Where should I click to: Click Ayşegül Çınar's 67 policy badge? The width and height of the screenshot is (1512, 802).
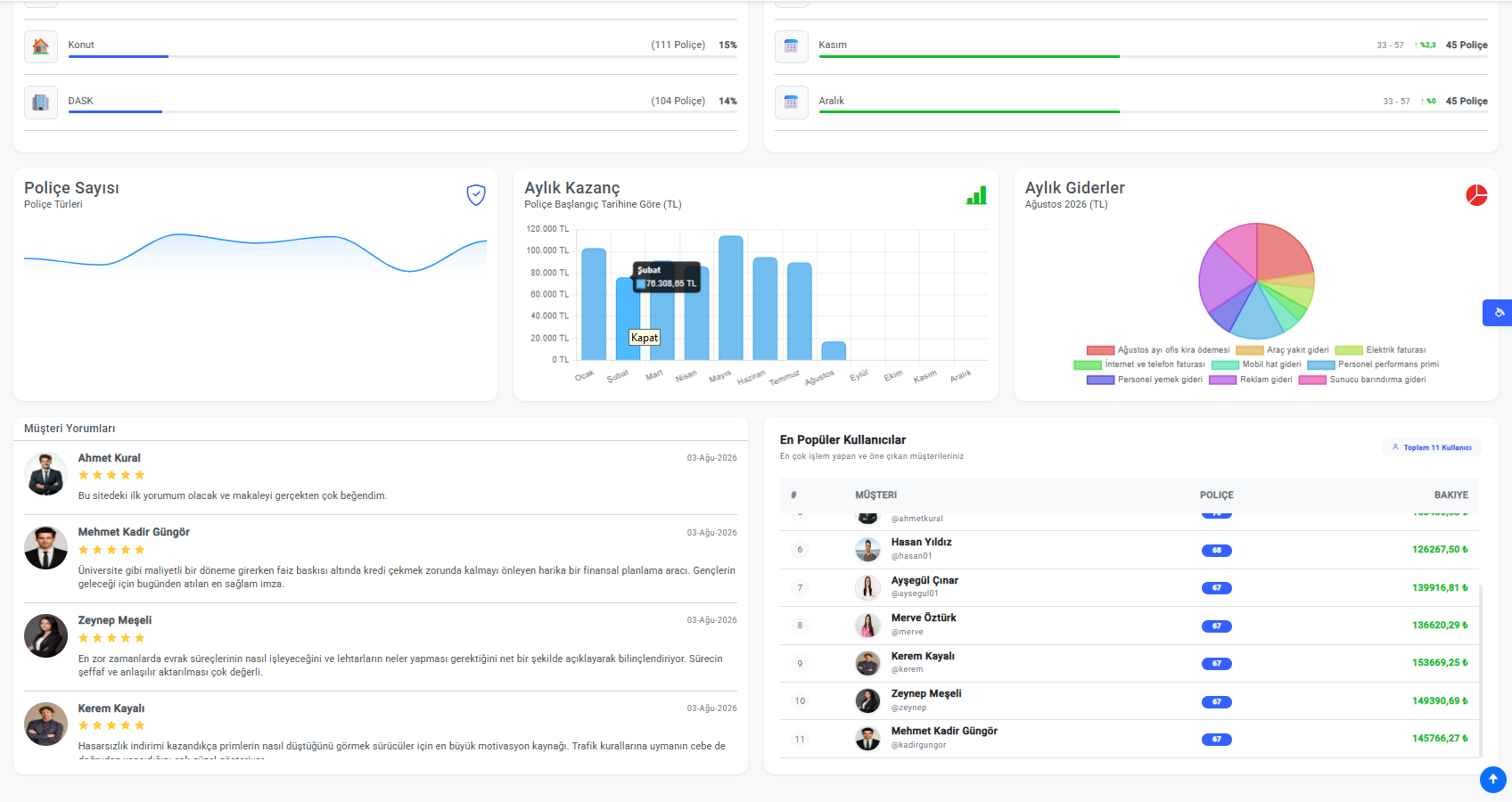coord(1217,588)
